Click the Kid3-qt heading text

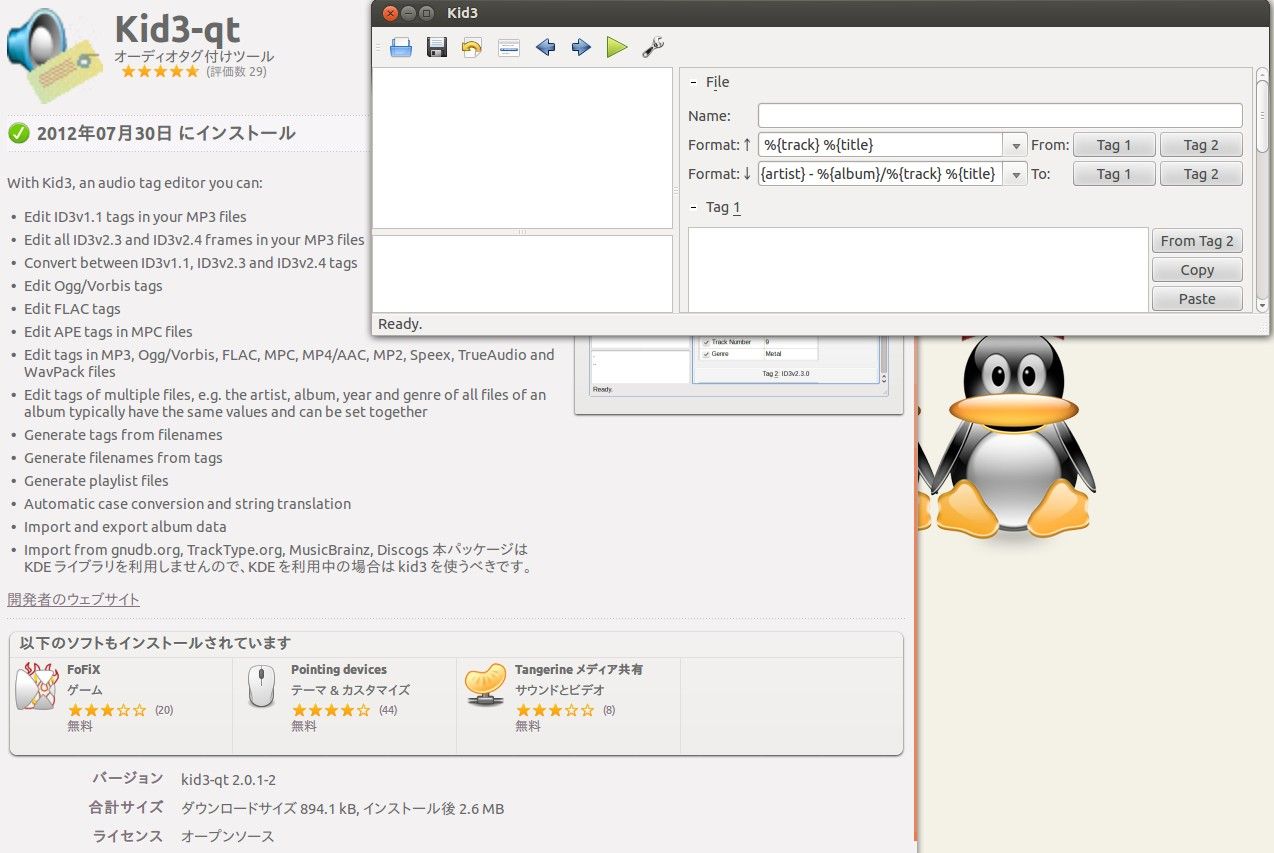pyautogui.click(x=177, y=28)
